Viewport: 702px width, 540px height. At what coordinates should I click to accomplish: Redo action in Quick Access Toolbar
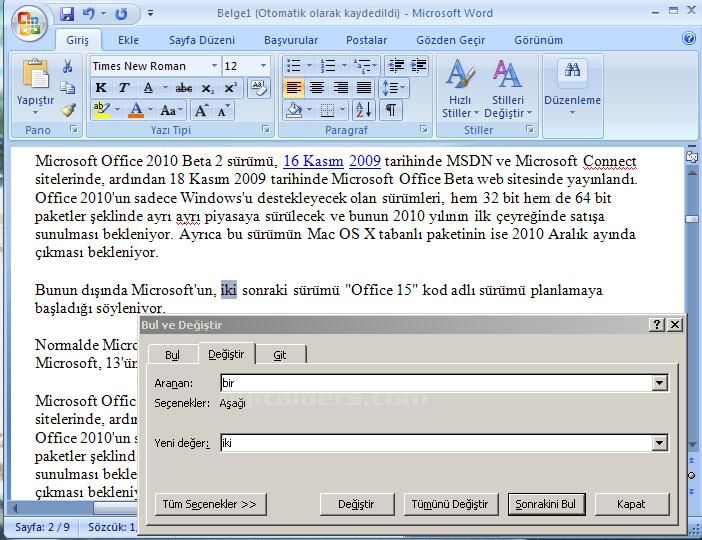tap(121, 14)
